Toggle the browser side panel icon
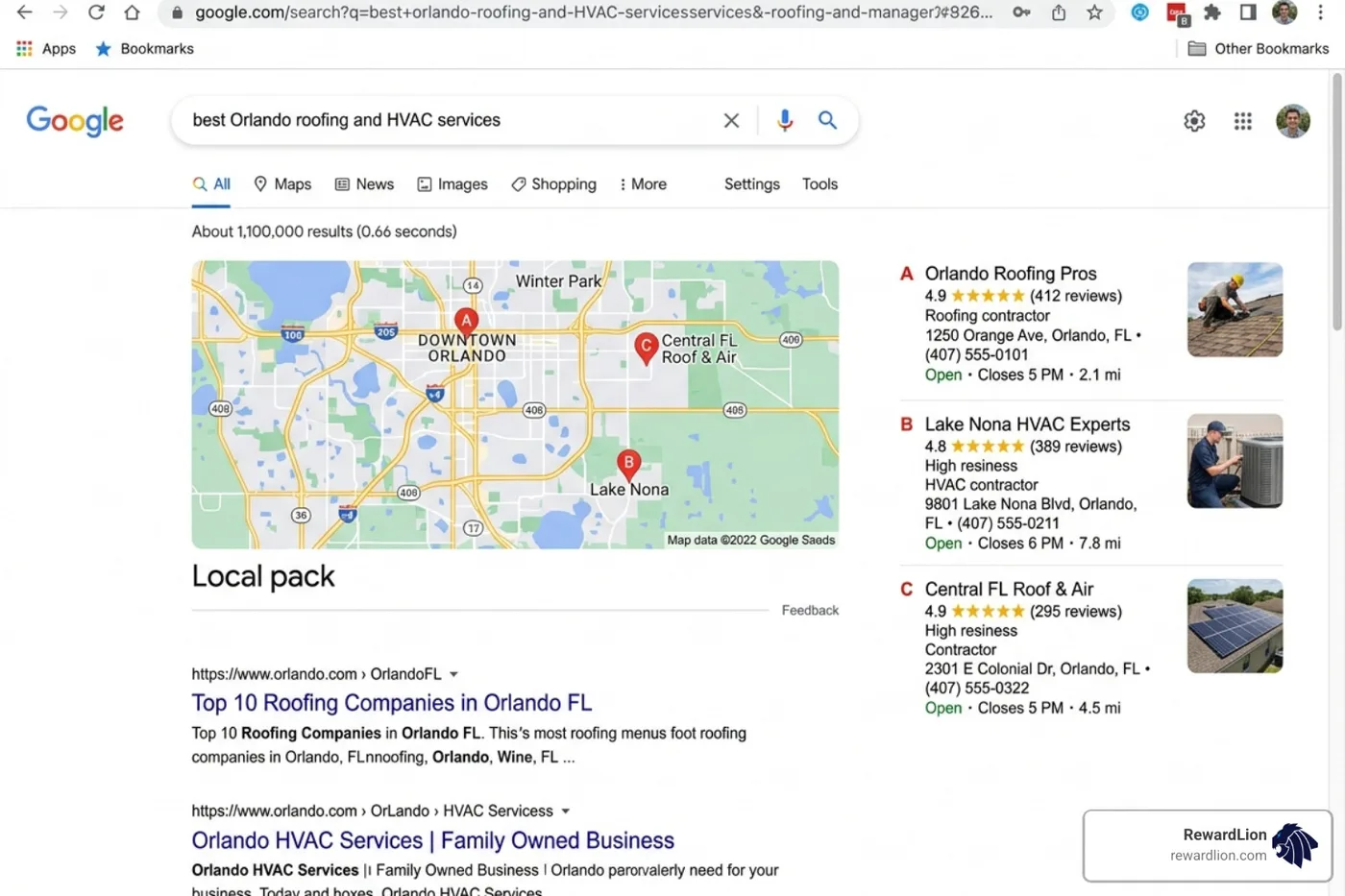Viewport: 1345px width, 896px height. [x=1248, y=12]
